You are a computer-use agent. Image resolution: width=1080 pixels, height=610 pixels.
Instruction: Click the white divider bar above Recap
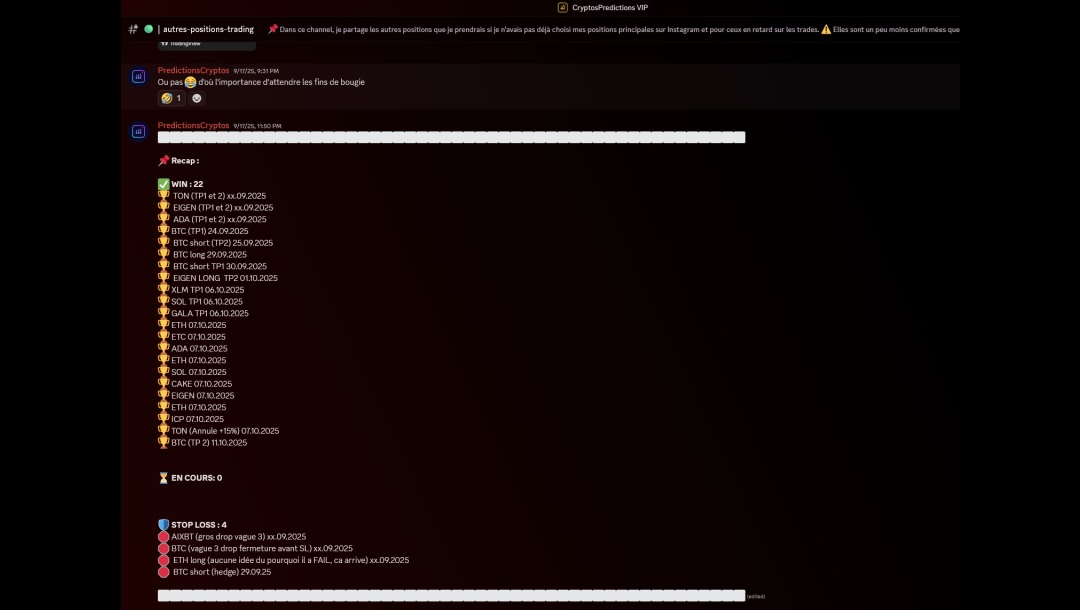click(451, 137)
